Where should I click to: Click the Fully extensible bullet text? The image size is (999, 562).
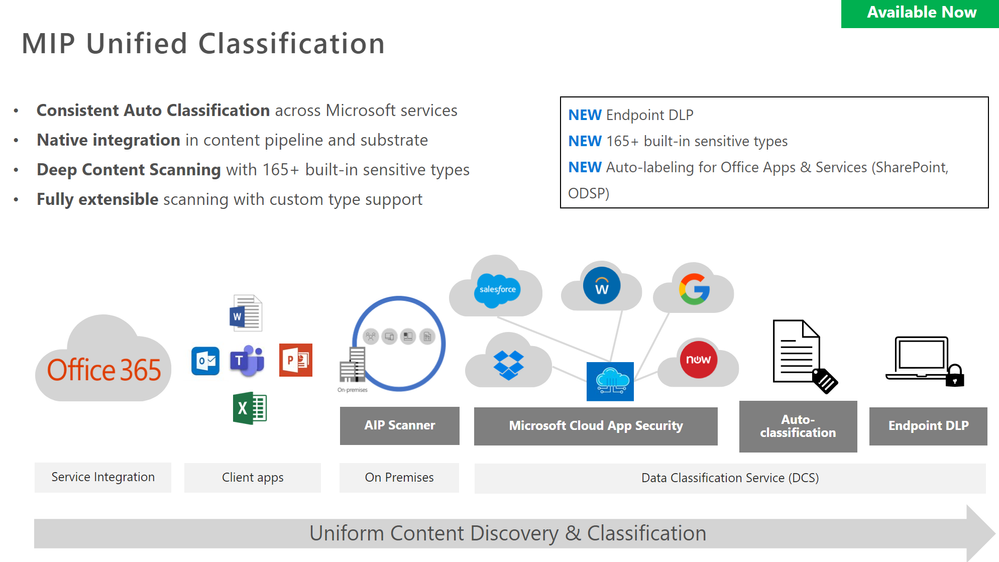click(229, 199)
